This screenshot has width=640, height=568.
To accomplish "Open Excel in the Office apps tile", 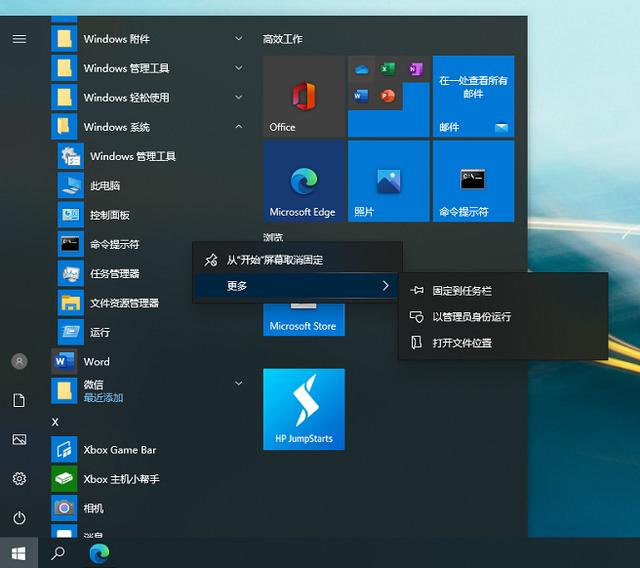I will pyautogui.click(x=388, y=69).
